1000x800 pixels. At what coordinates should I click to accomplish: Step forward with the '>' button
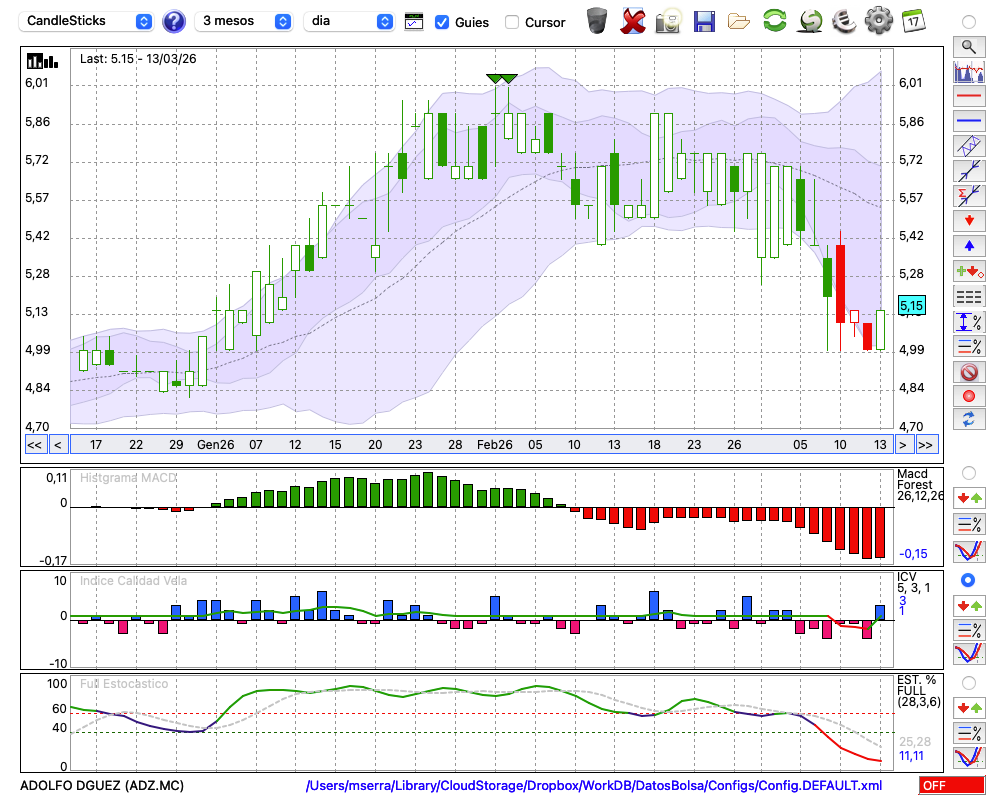(902, 445)
